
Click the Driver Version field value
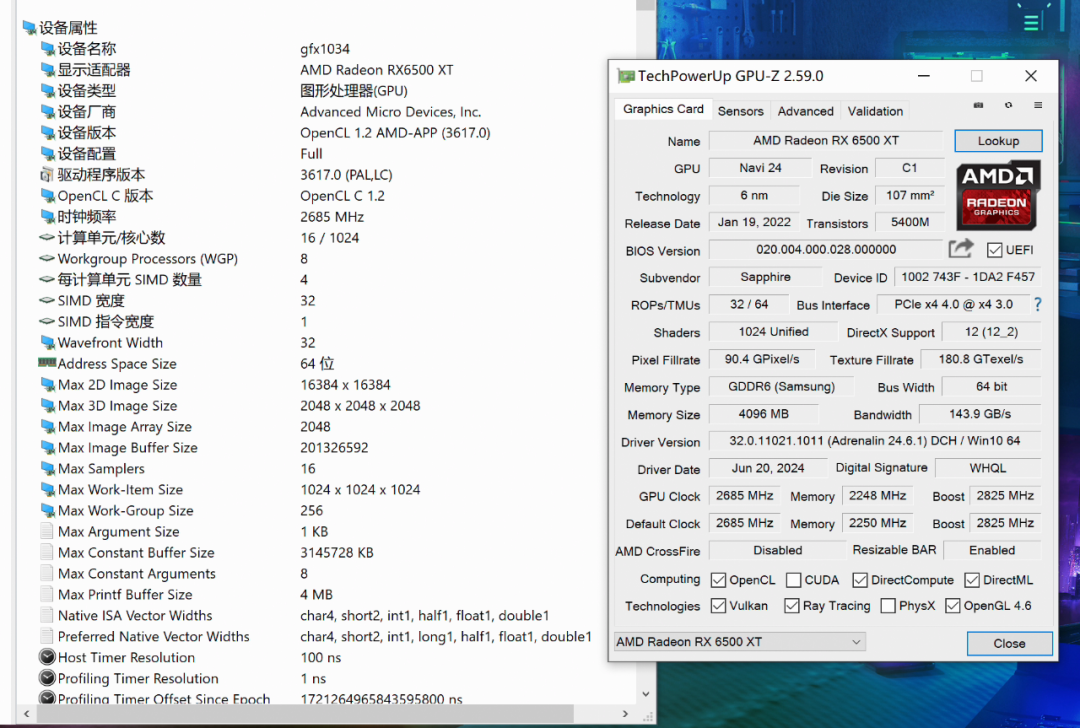click(x=875, y=441)
